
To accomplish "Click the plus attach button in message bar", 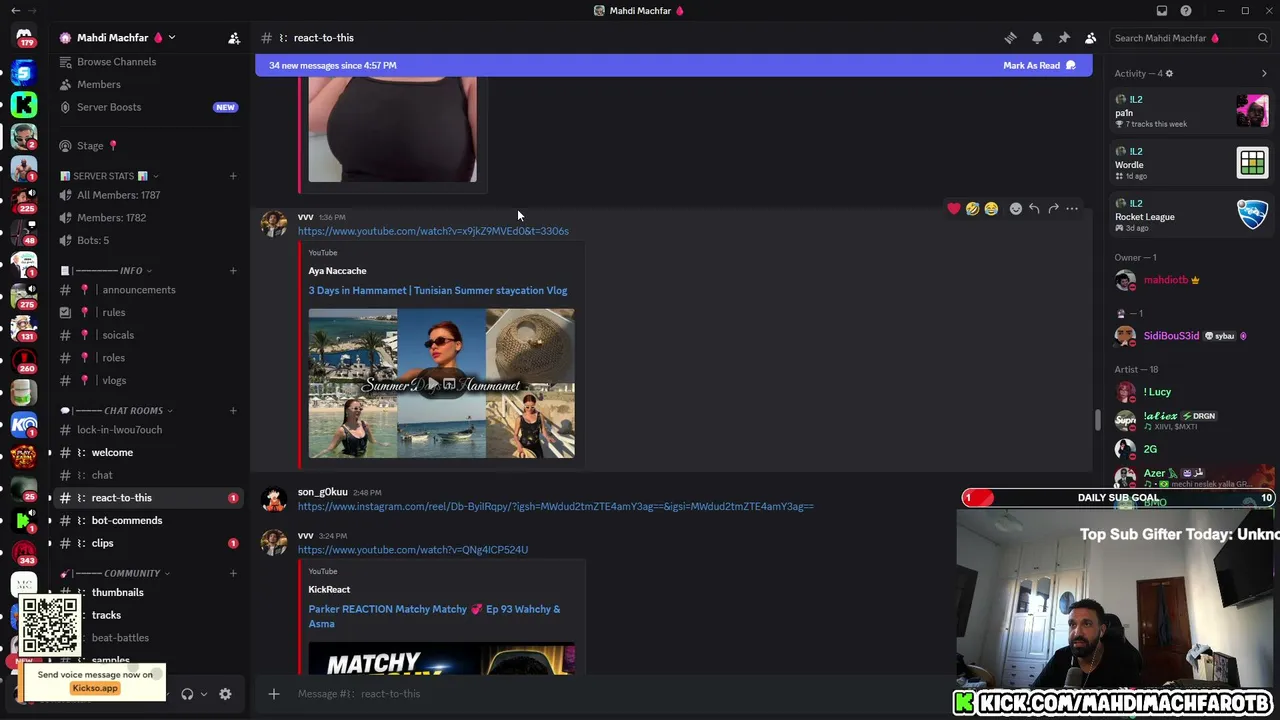I will click(x=273, y=694).
